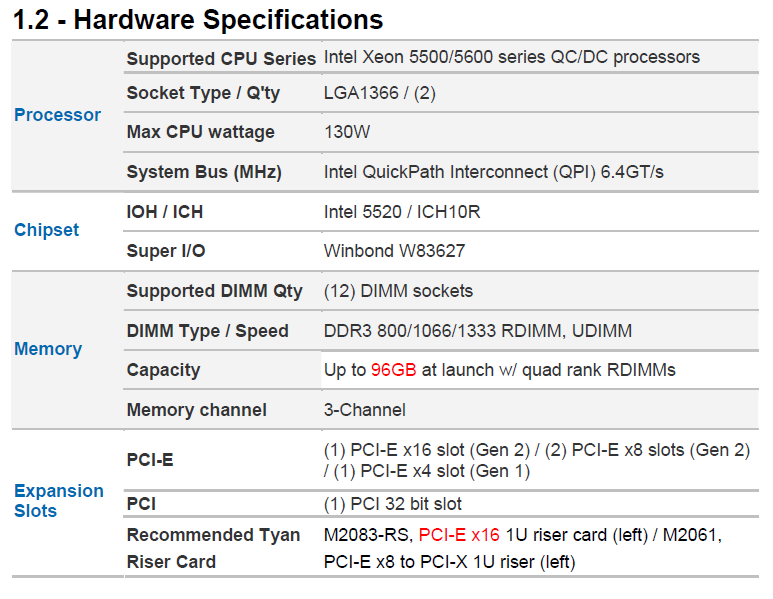
Task: Click the '1.2 - Hardware Specifications' heading
Action: pyautogui.click(x=198, y=20)
